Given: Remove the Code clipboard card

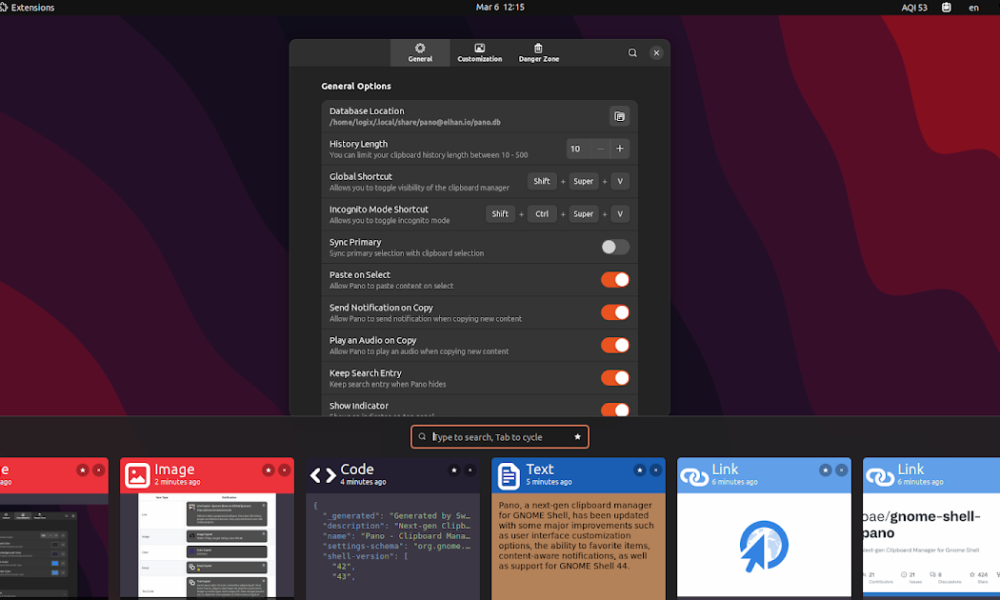Looking at the screenshot, I should pyautogui.click(x=470, y=470).
